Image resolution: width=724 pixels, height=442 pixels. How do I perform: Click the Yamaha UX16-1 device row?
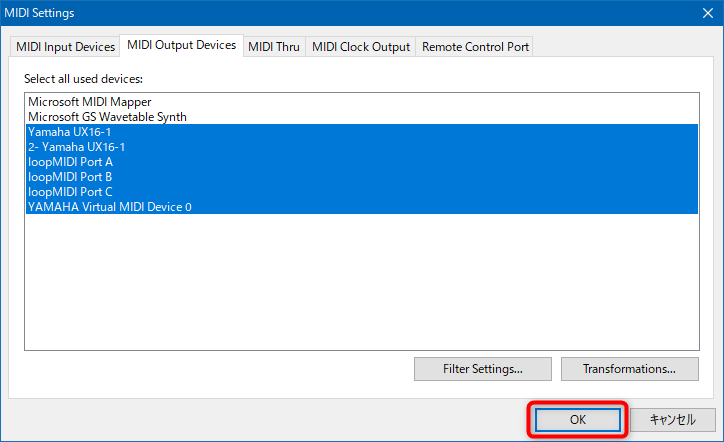point(362,132)
